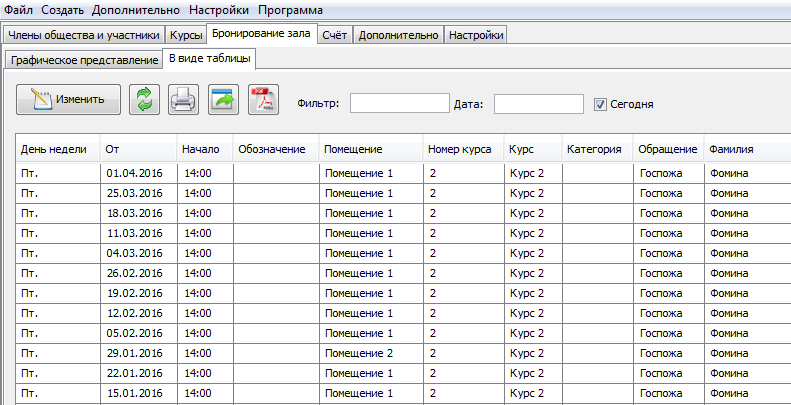Screen dimensions: 791x405
Task: Click the Изменить edit button
Action: pyautogui.click(x=69, y=99)
